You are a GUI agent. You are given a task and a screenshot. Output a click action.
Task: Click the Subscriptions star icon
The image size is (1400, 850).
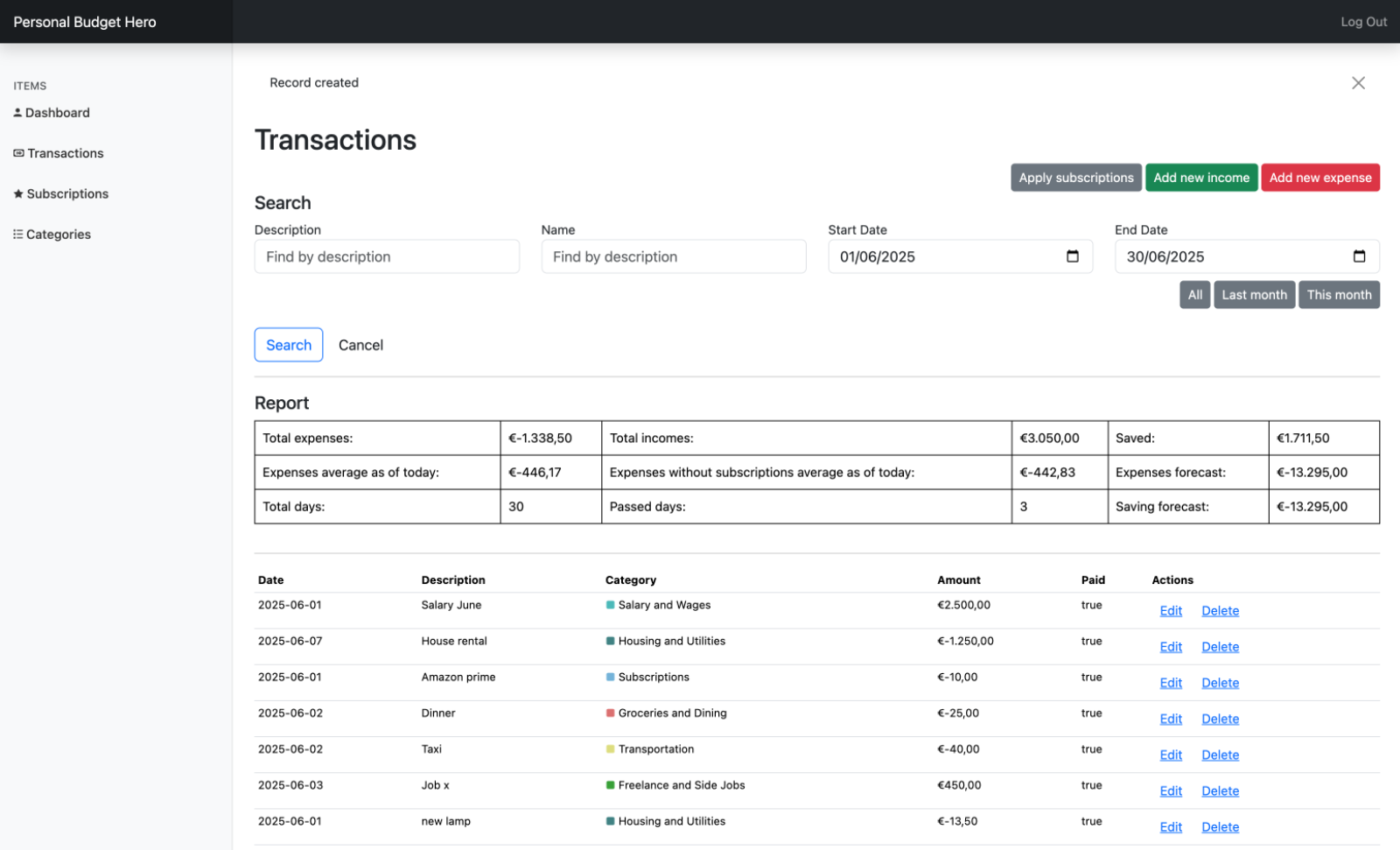pos(18,193)
